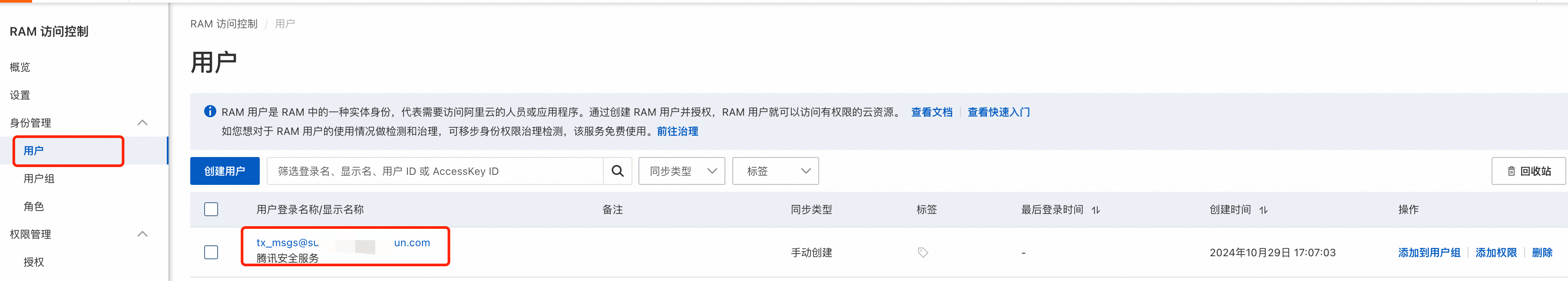Click the blue info icon
The width and height of the screenshot is (1568, 281).
[x=210, y=111]
